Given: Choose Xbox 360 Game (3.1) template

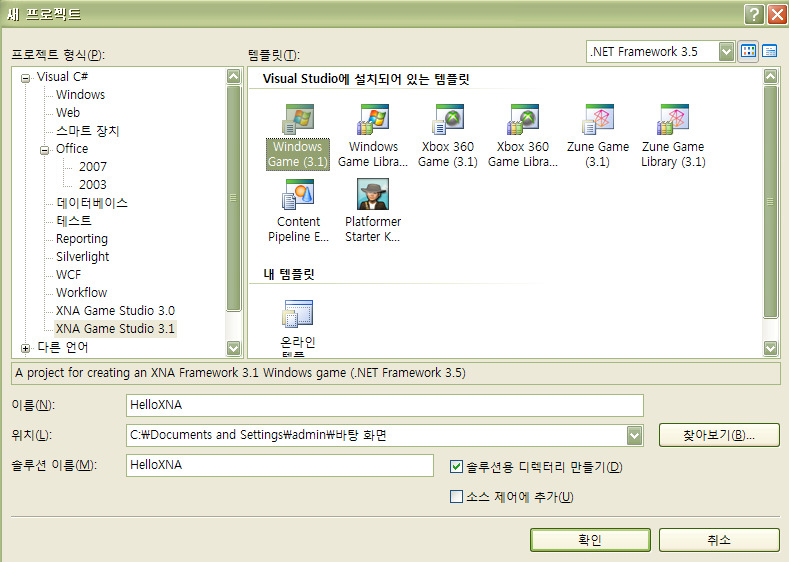Looking at the screenshot, I should (x=447, y=136).
